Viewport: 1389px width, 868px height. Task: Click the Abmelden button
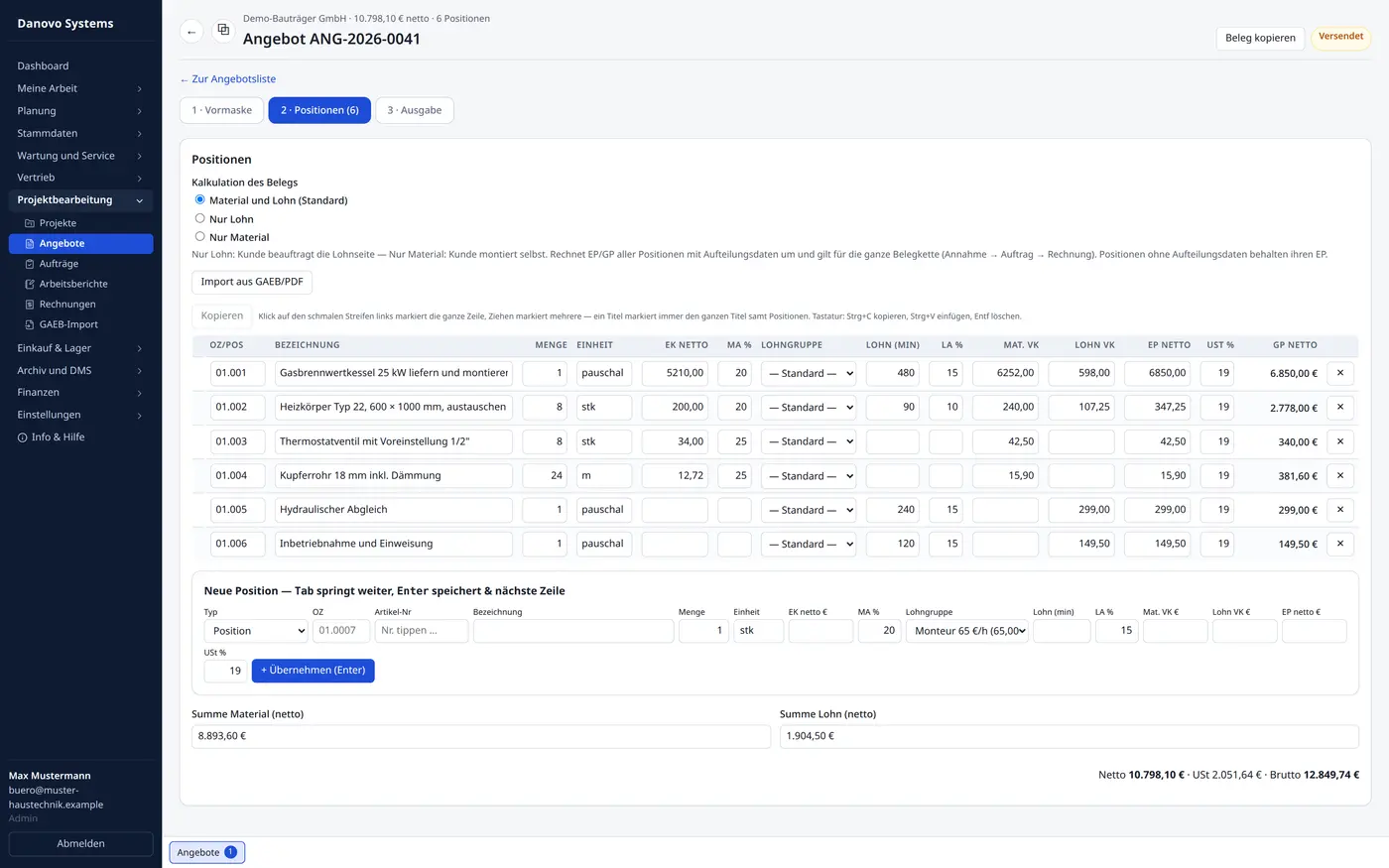[81, 843]
